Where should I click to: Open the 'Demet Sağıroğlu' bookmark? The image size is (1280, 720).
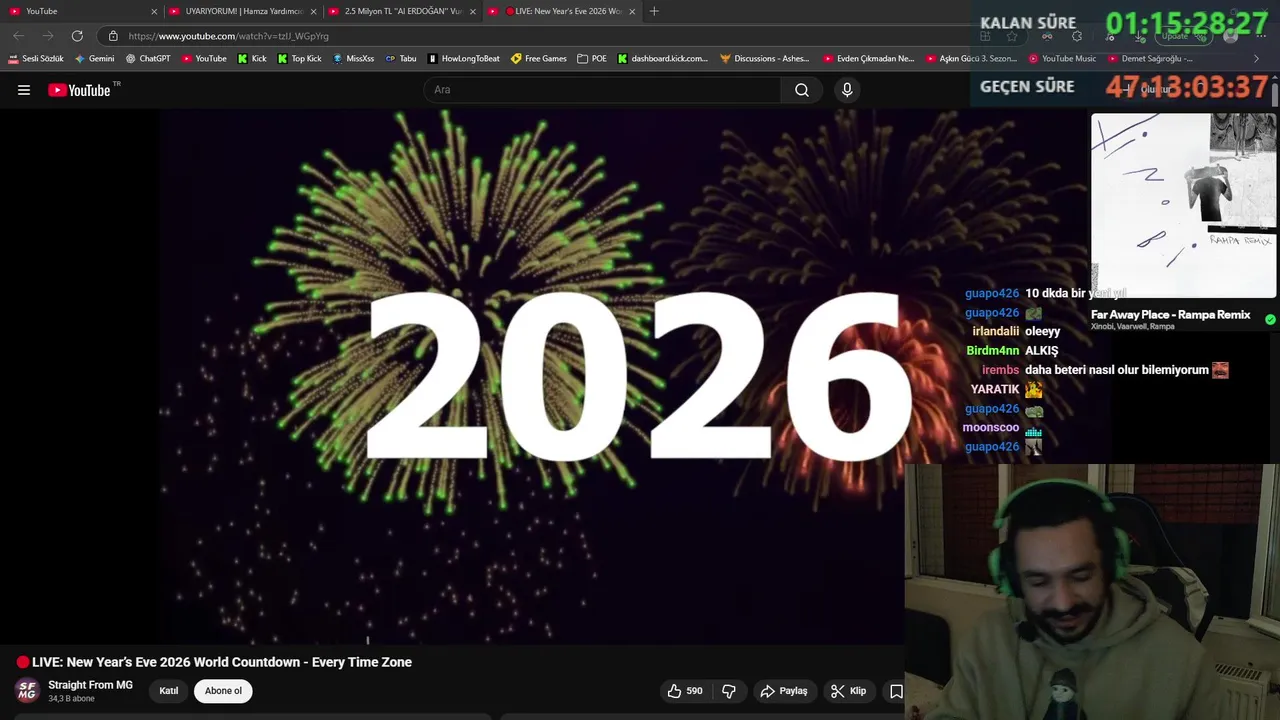(1150, 59)
